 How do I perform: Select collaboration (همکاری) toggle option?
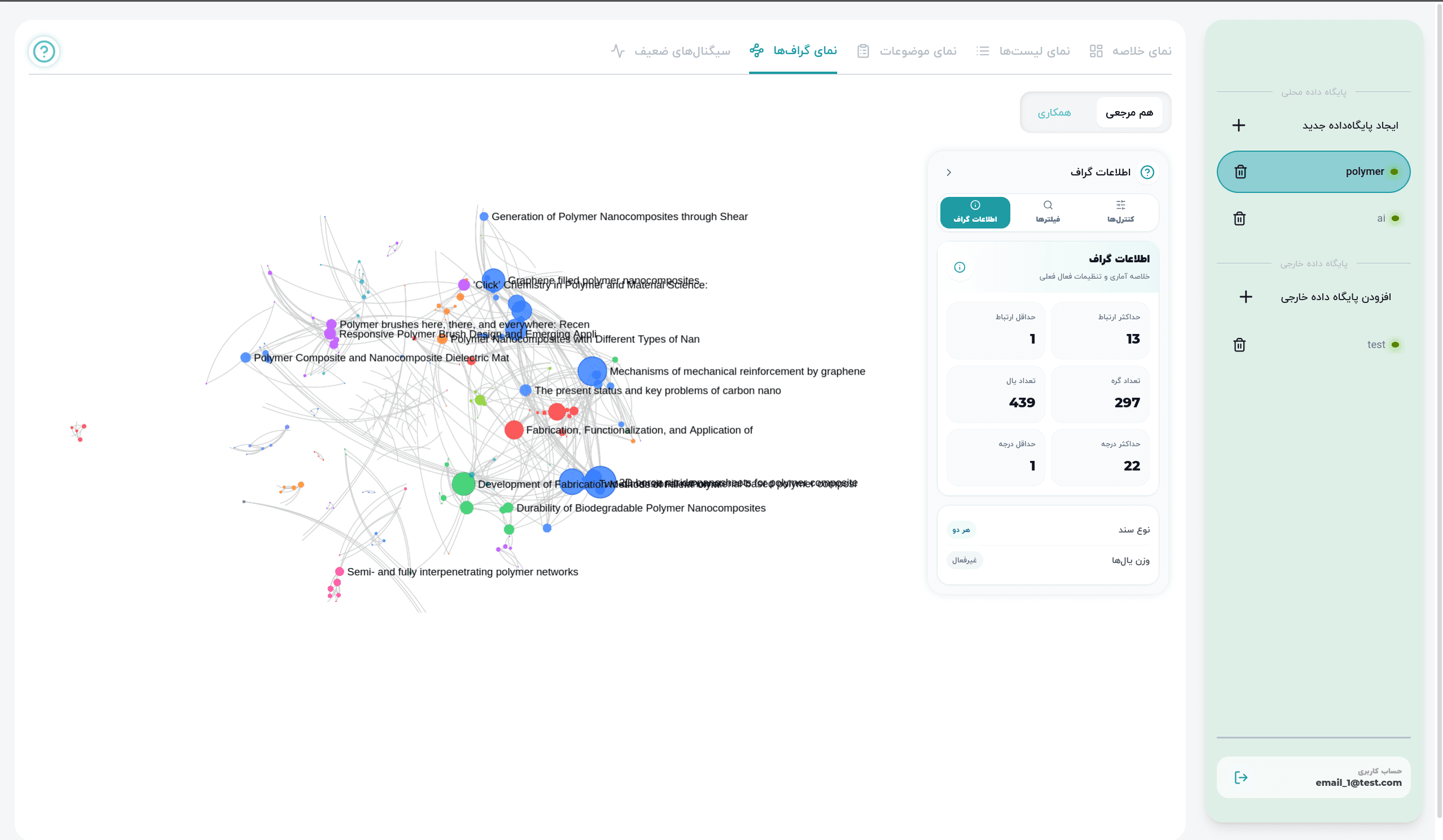pos(1054,112)
